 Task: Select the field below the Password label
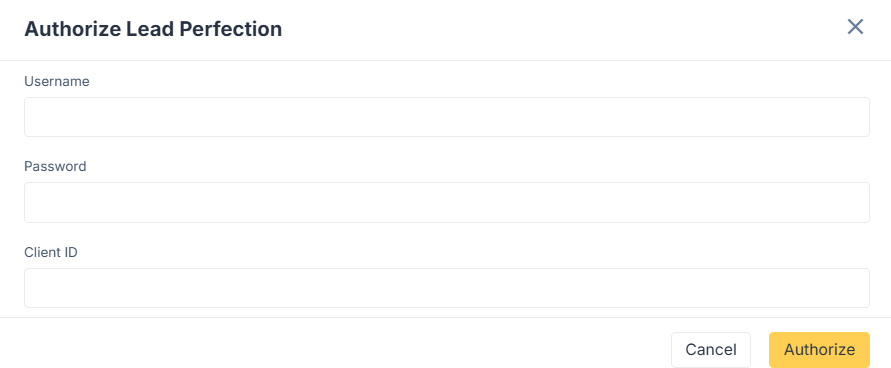[447, 202]
